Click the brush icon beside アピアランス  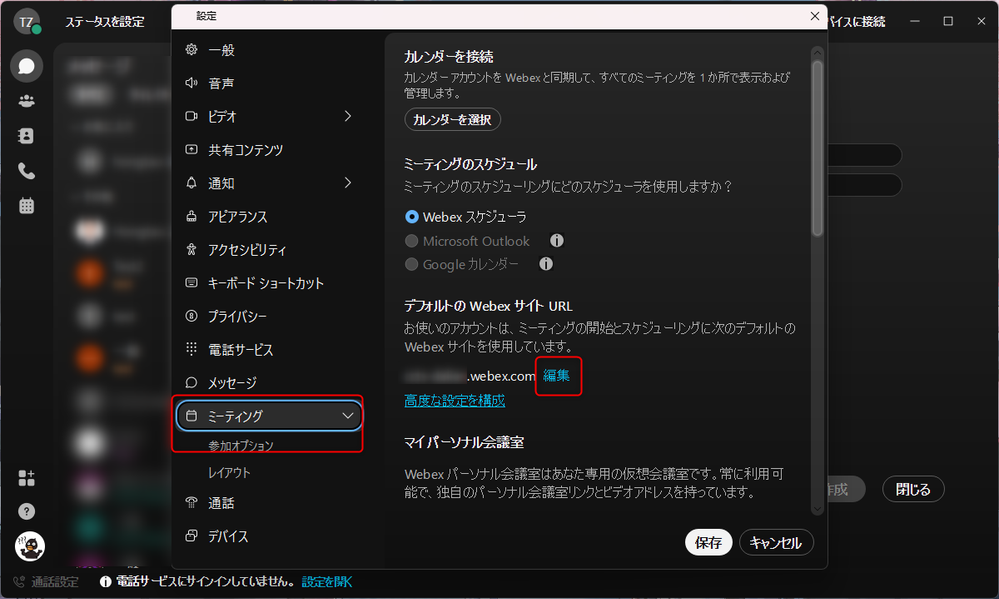coord(191,216)
